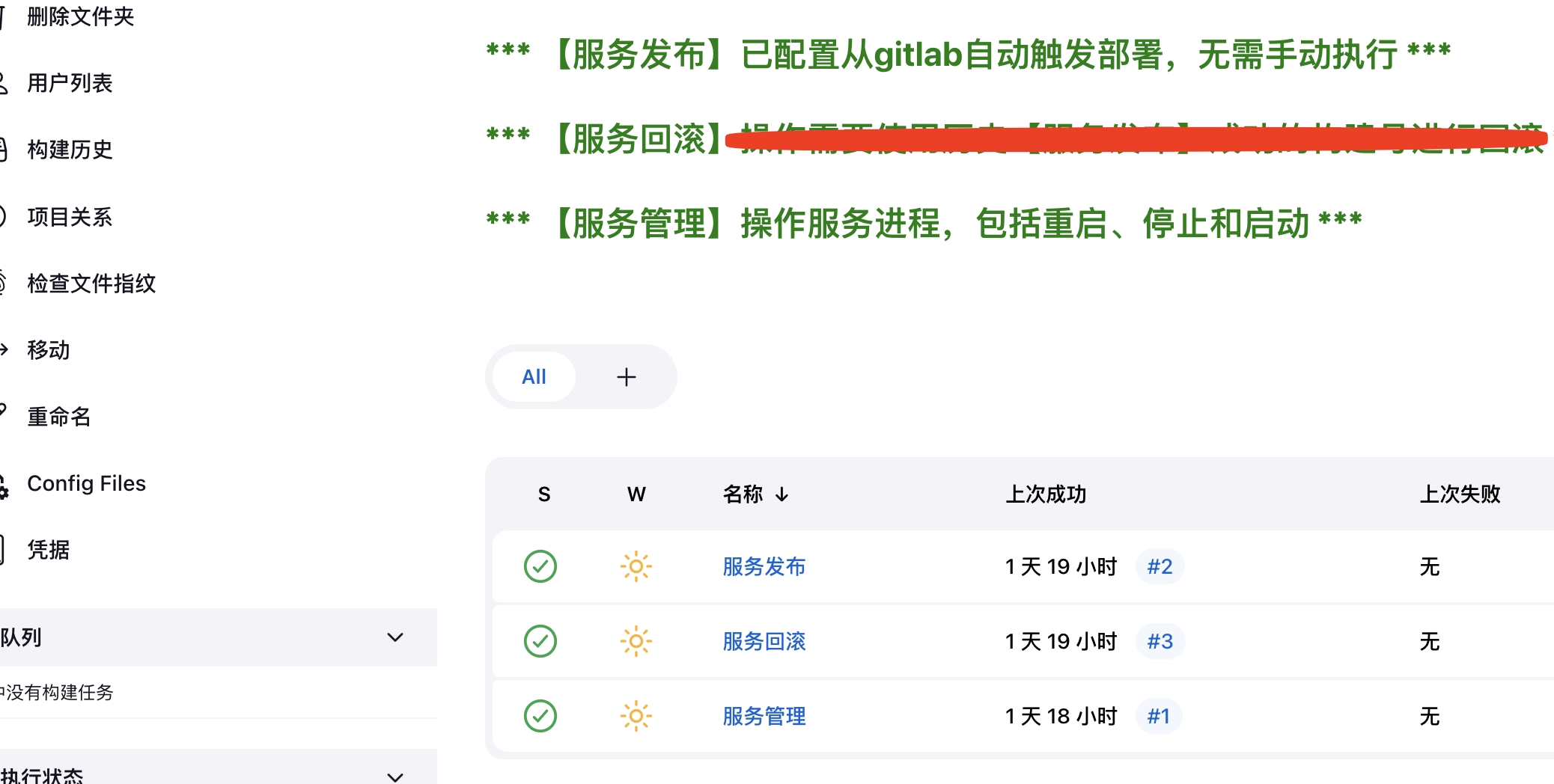Viewport: 1554px width, 784px height.
Task: Open 构建历史 sidebar entry
Action: click(70, 150)
